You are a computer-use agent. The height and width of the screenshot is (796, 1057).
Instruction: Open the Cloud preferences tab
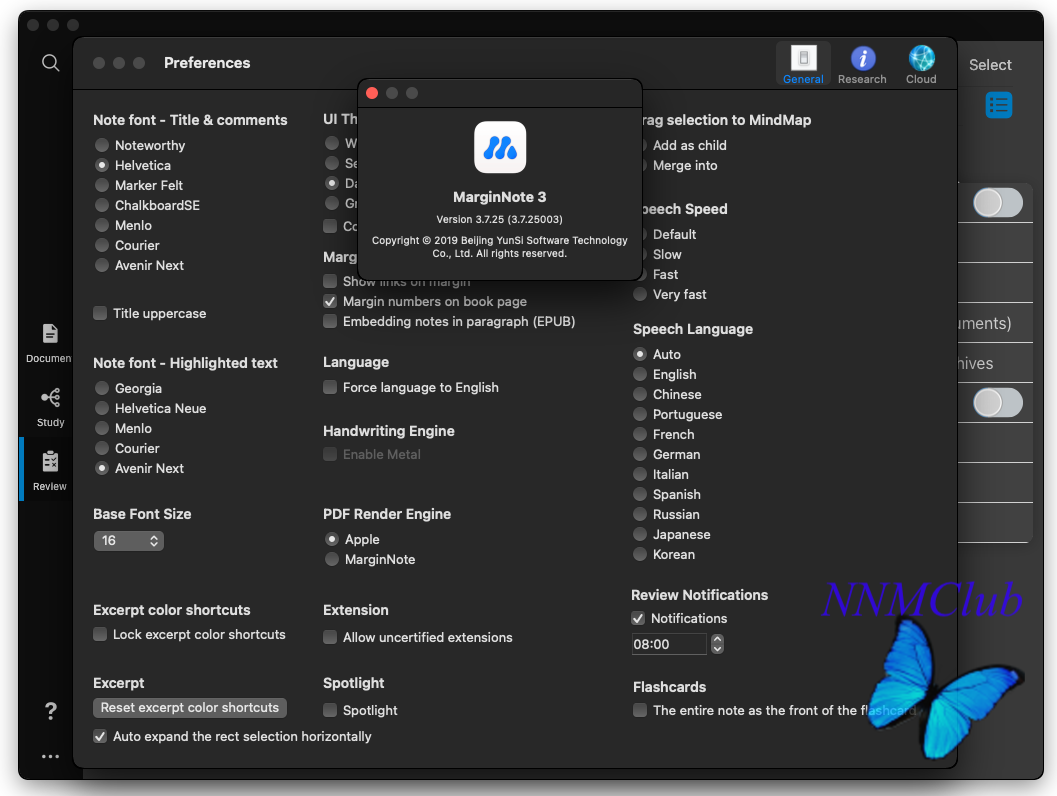921,65
